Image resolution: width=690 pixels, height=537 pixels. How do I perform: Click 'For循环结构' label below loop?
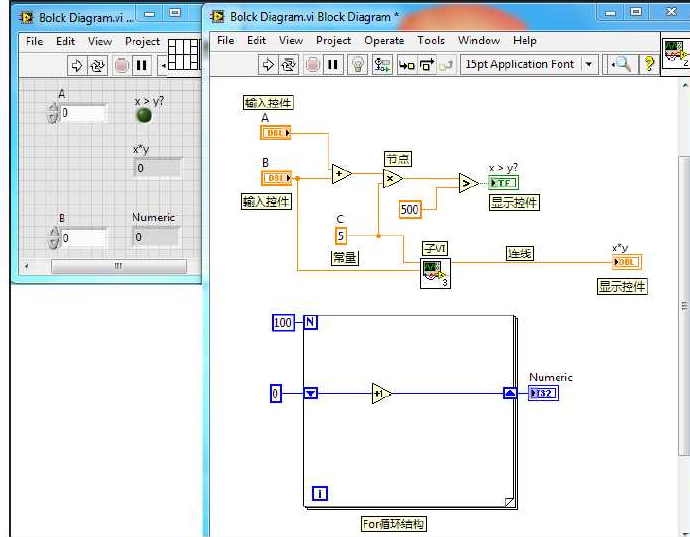point(393,524)
